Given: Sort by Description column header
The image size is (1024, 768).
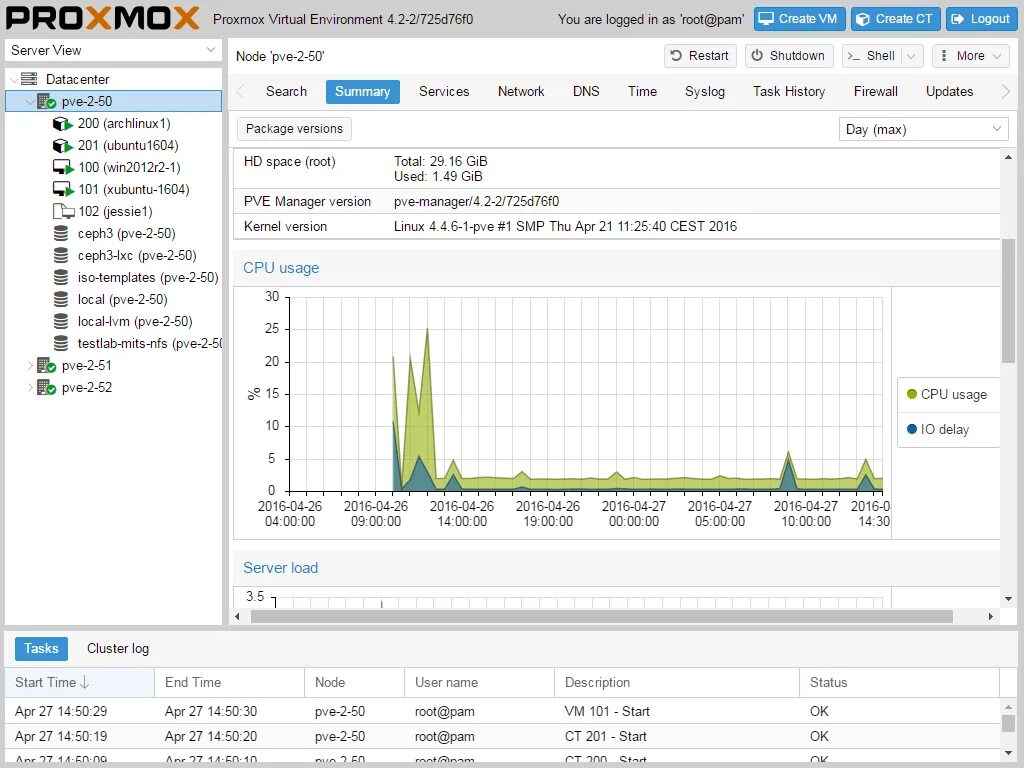Looking at the screenshot, I should [x=677, y=682].
